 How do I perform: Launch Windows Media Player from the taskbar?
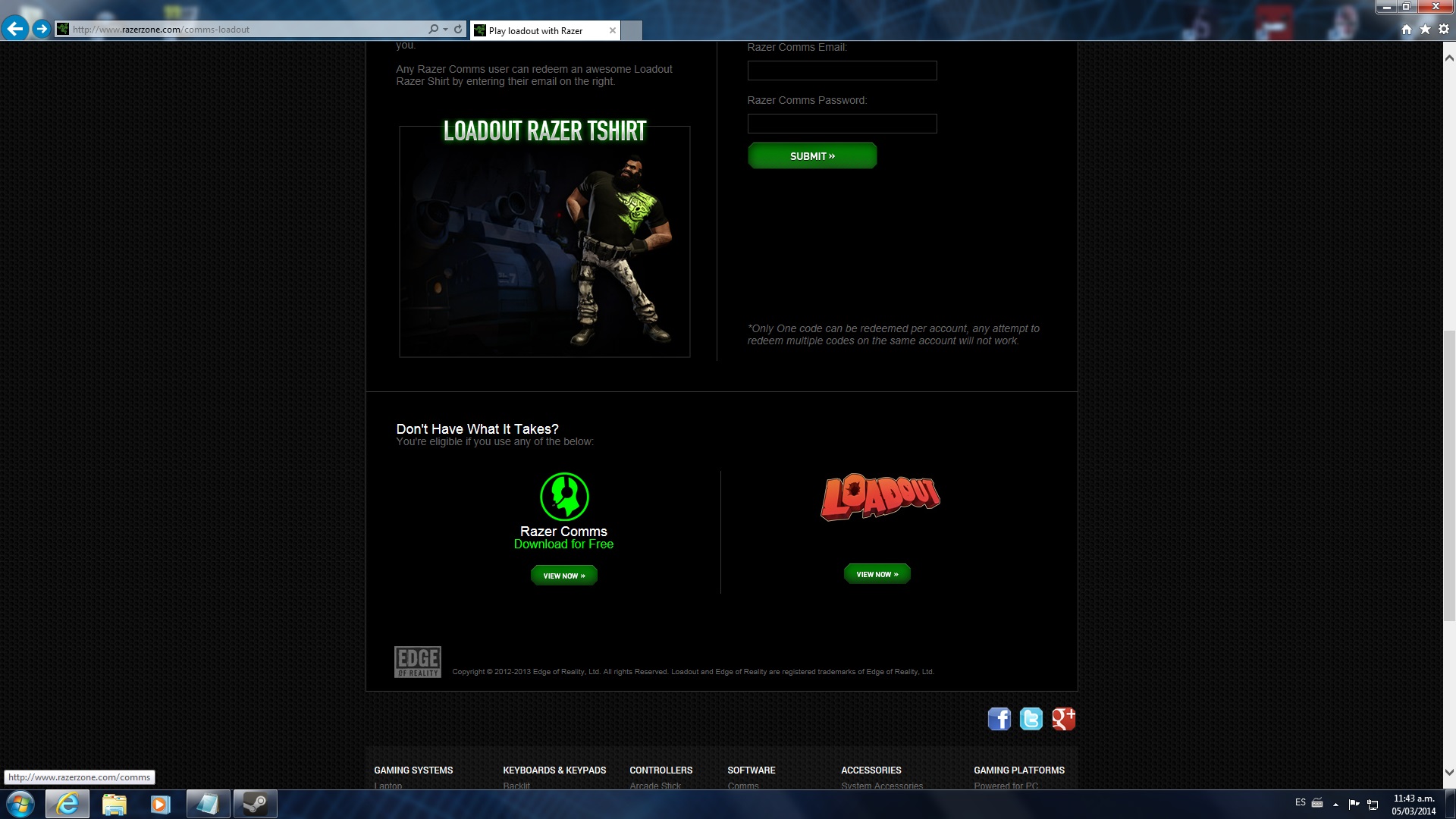[x=161, y=804]
